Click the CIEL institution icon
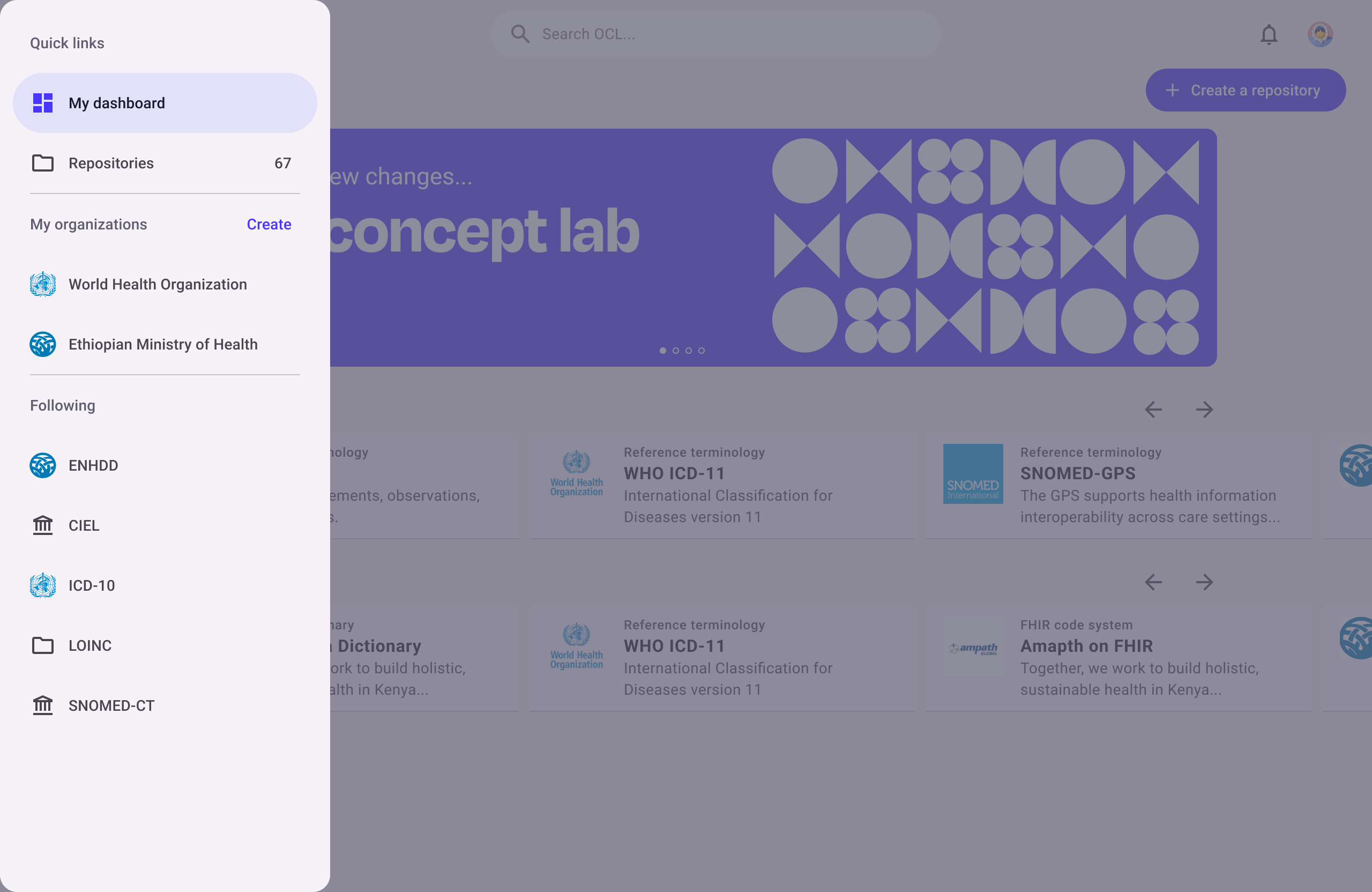1372x892 pixels. (43, 525)
